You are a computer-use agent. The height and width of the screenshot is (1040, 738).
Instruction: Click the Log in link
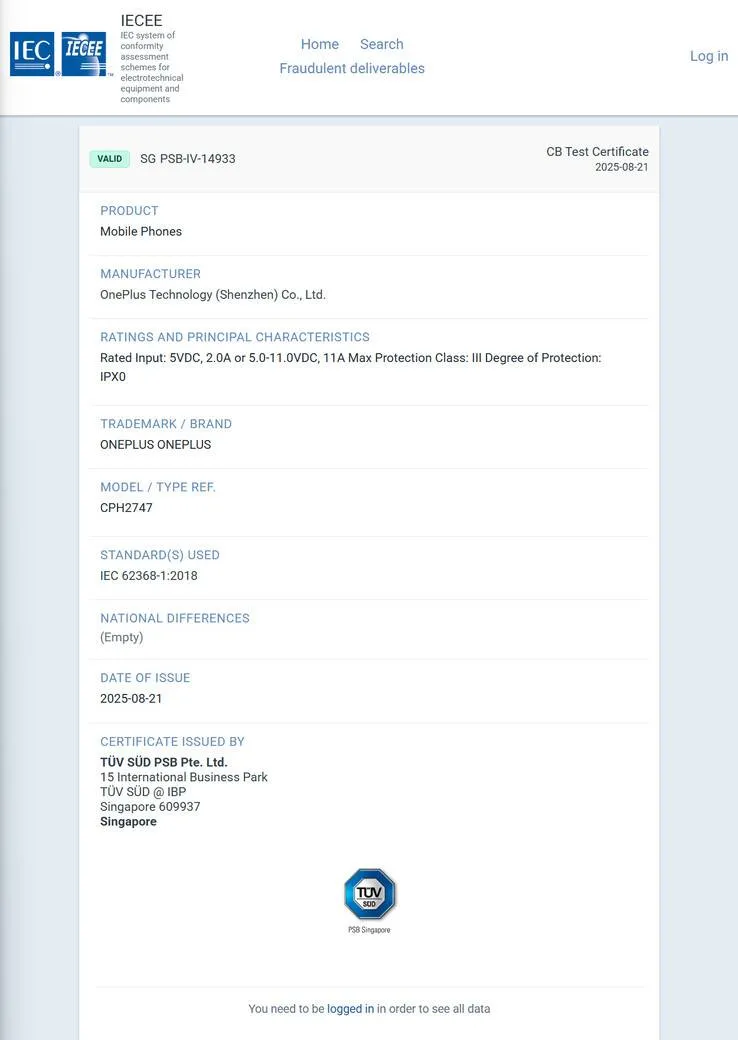(709, 56)
